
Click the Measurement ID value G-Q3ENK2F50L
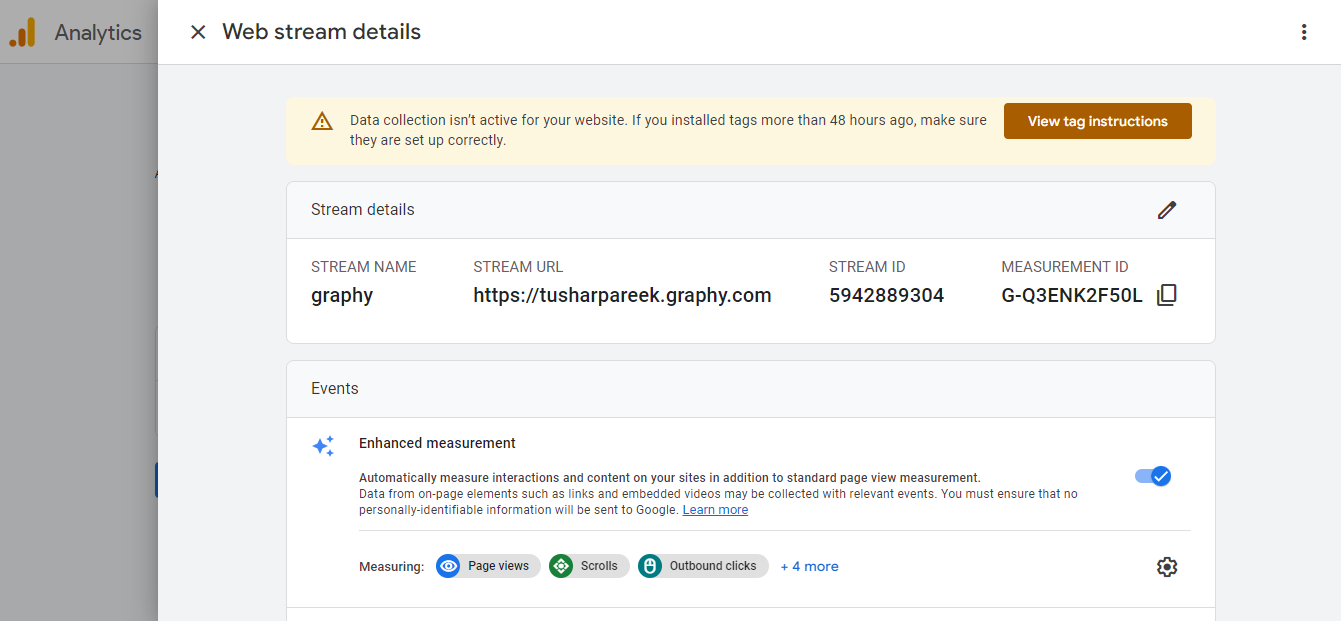(x=1071, y=295)
